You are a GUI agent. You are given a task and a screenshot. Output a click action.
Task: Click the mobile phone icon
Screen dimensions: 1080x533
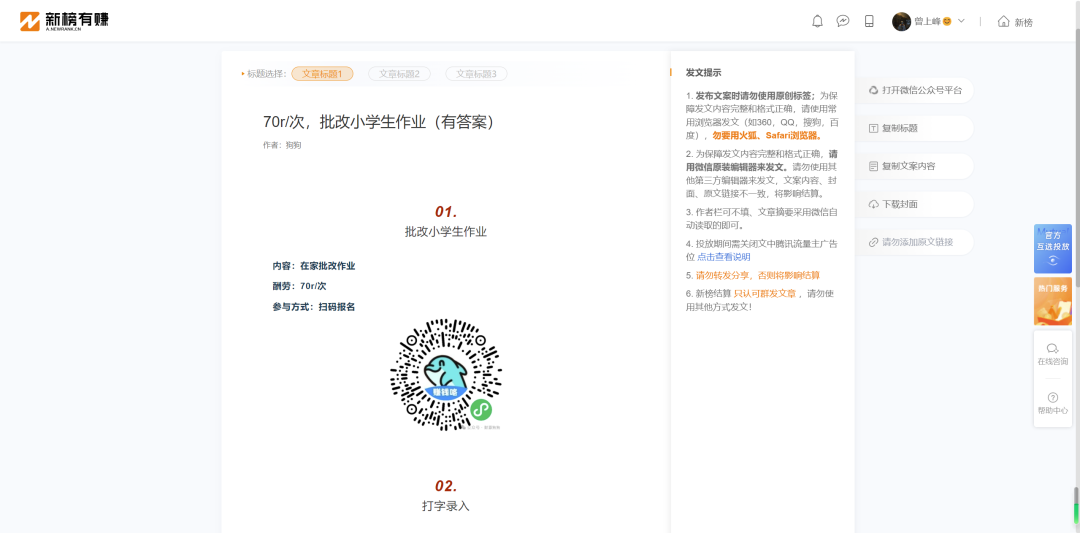[869, 21]
